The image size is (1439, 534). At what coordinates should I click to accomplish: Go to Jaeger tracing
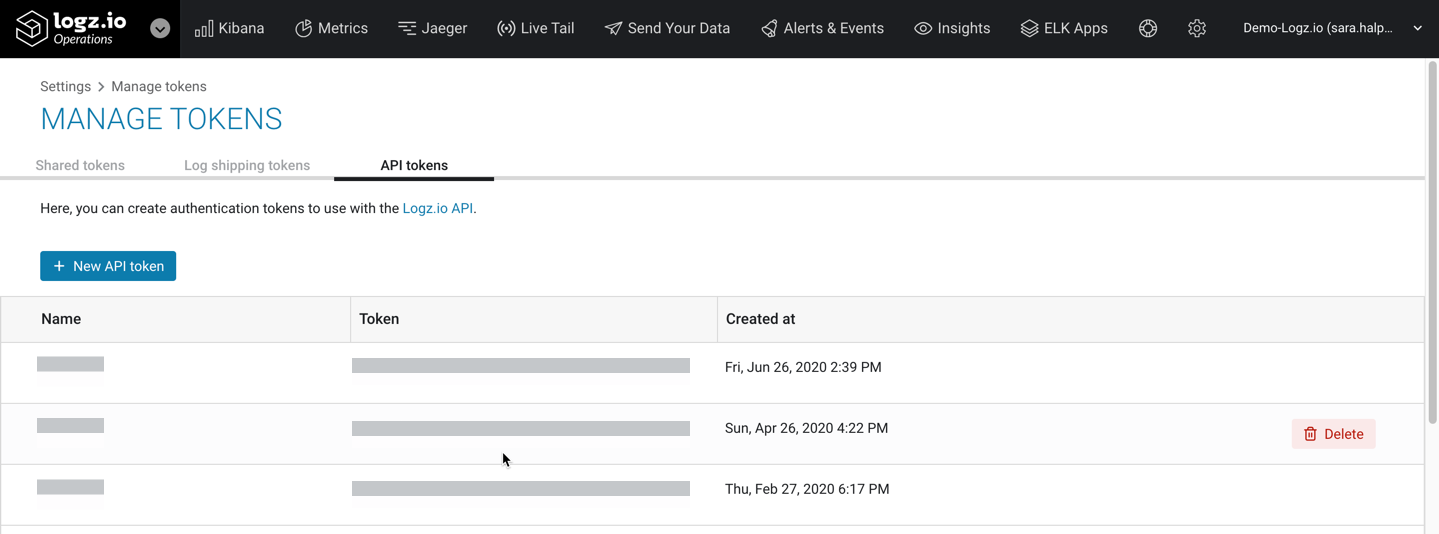[x=432, y=28]
